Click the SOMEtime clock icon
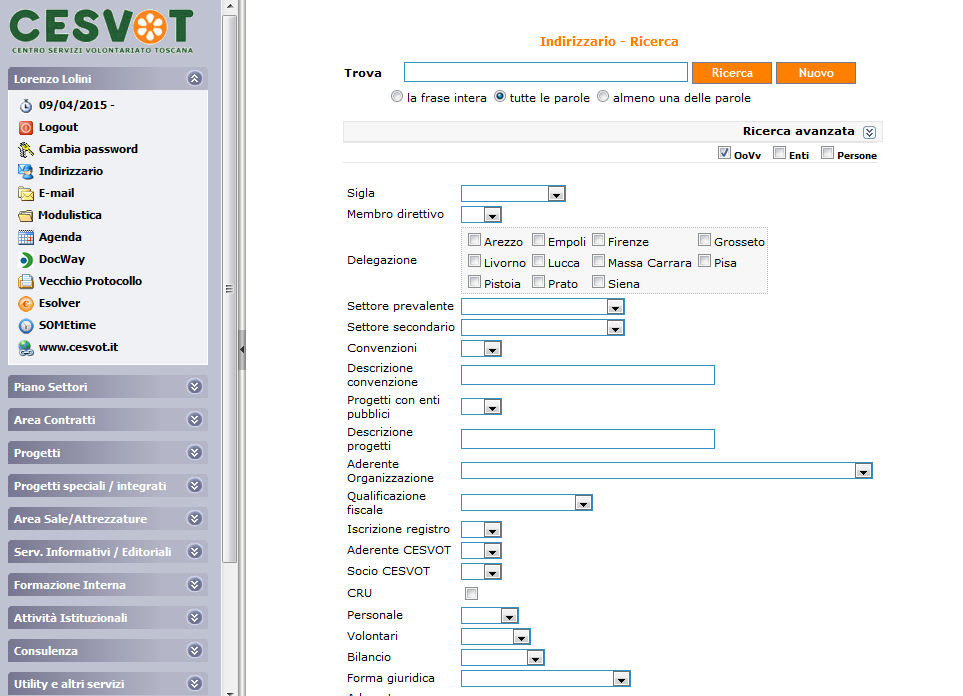The image size is (963, 696). coord(26,326)
